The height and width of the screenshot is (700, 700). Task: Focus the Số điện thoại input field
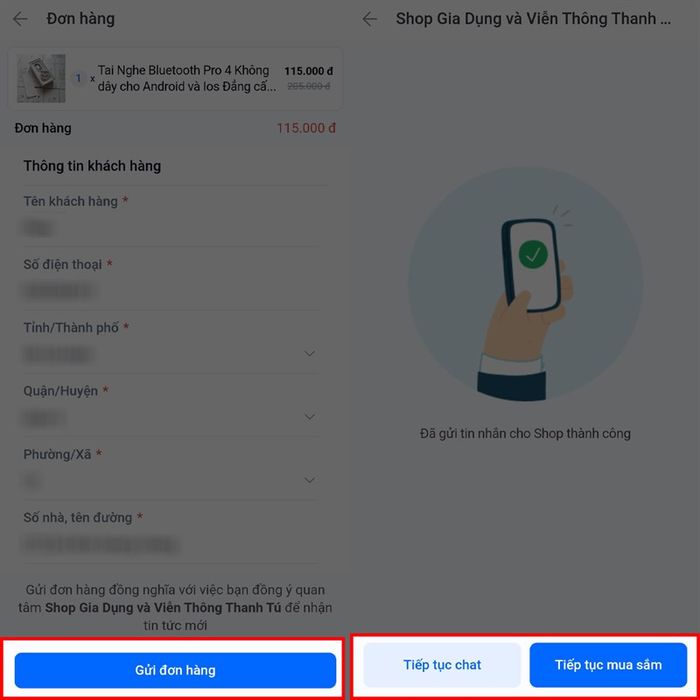pyautogui.click(x=171, y=292)
